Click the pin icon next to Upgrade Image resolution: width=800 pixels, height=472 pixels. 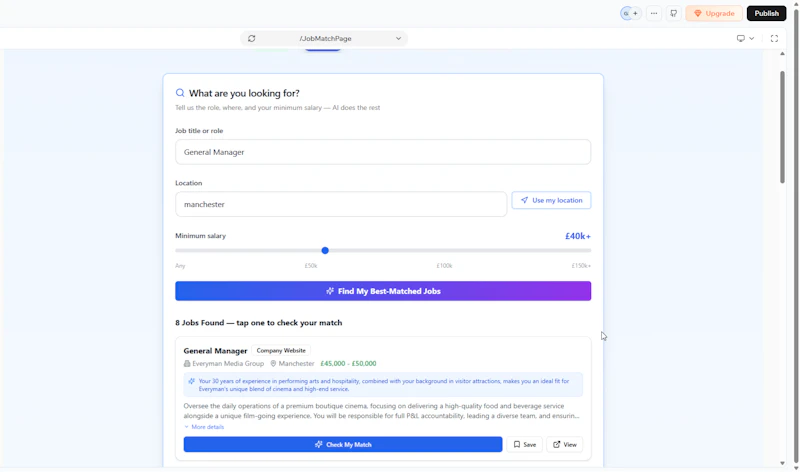pyautogui.click(x=673, y=13)
